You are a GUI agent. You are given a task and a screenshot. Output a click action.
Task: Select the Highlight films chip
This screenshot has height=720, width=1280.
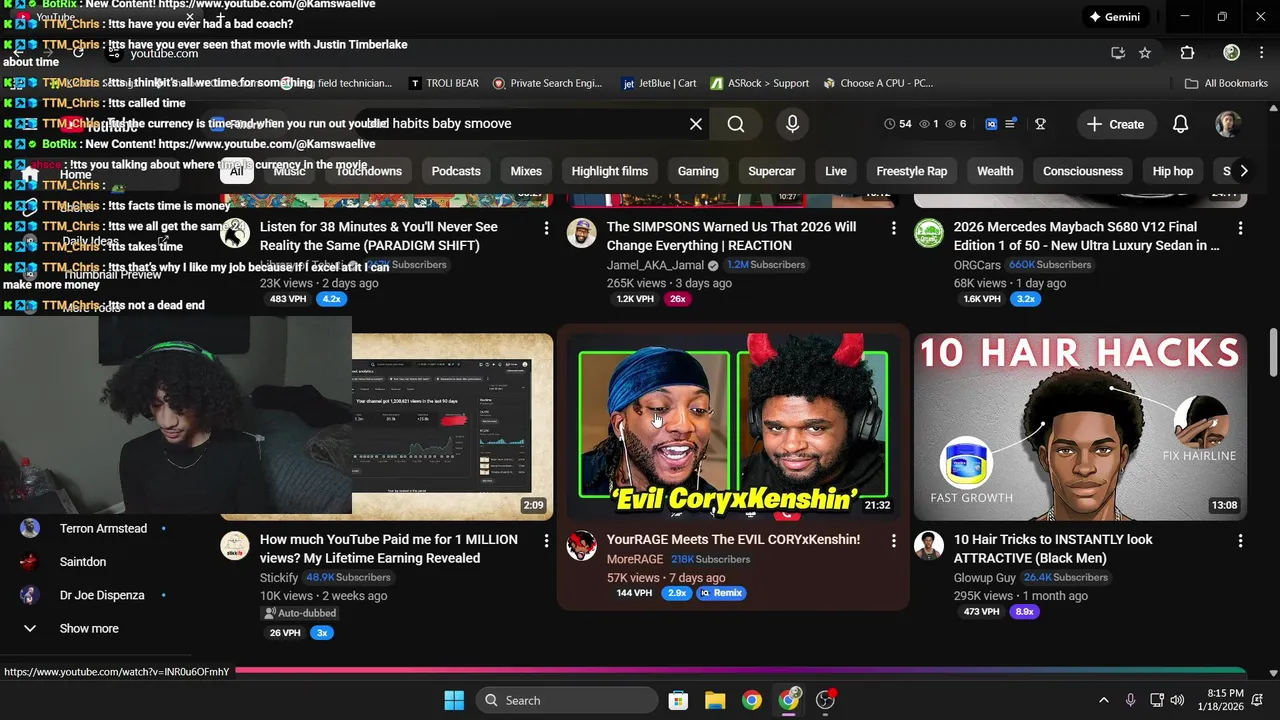coord(610,171)
